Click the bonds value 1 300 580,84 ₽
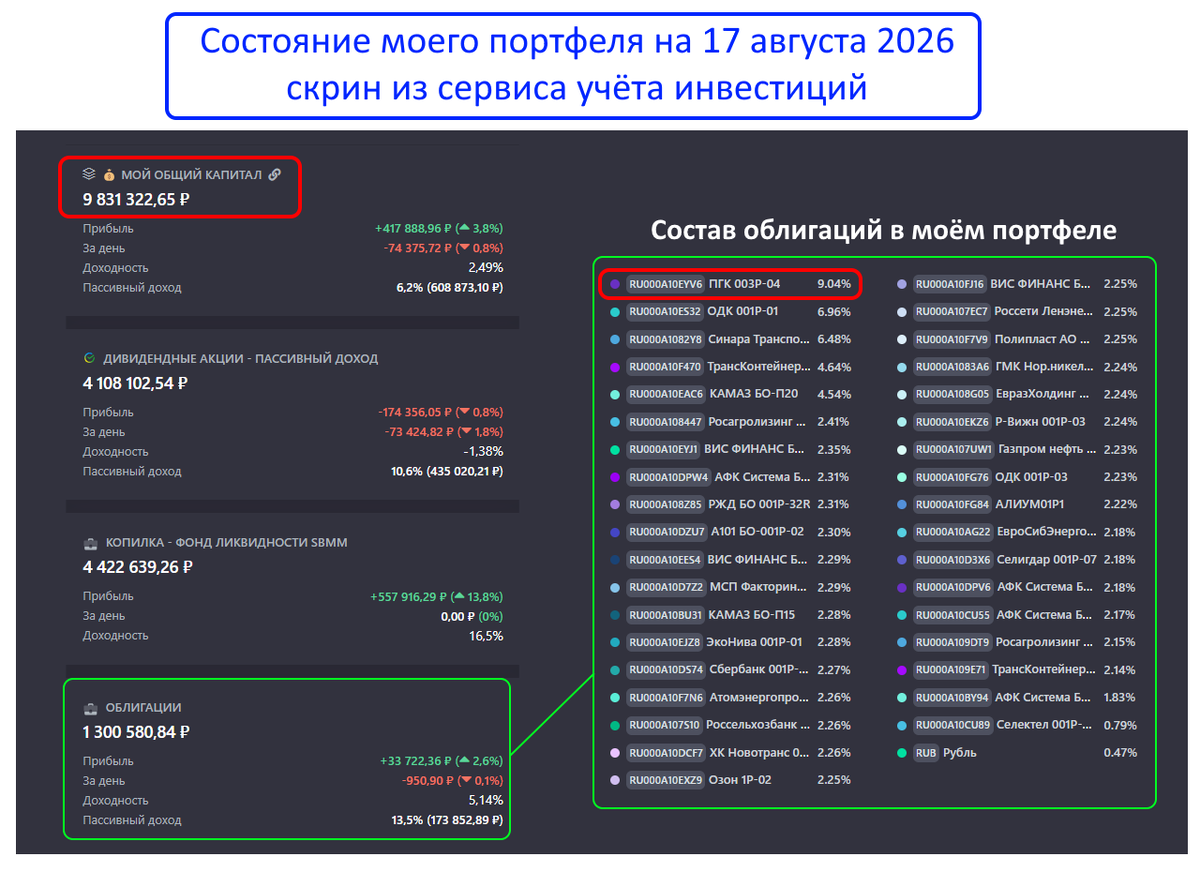This screenshot has height=872, width=1200. 136,732
